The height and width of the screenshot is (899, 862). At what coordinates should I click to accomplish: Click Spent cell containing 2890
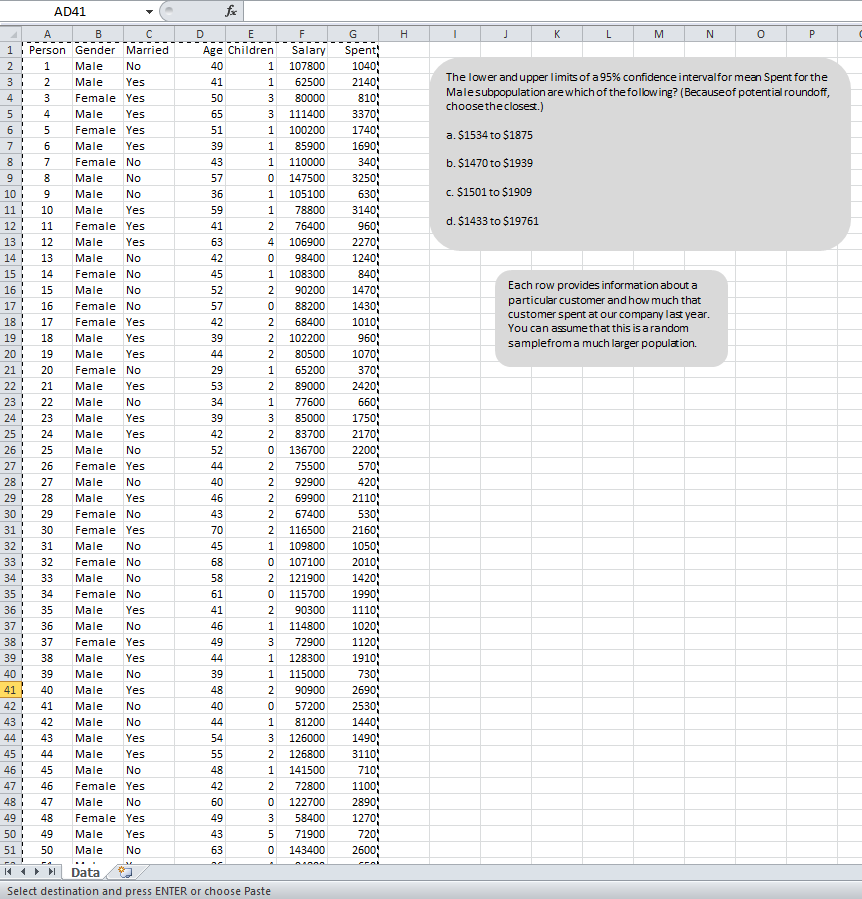coord(353,802)
